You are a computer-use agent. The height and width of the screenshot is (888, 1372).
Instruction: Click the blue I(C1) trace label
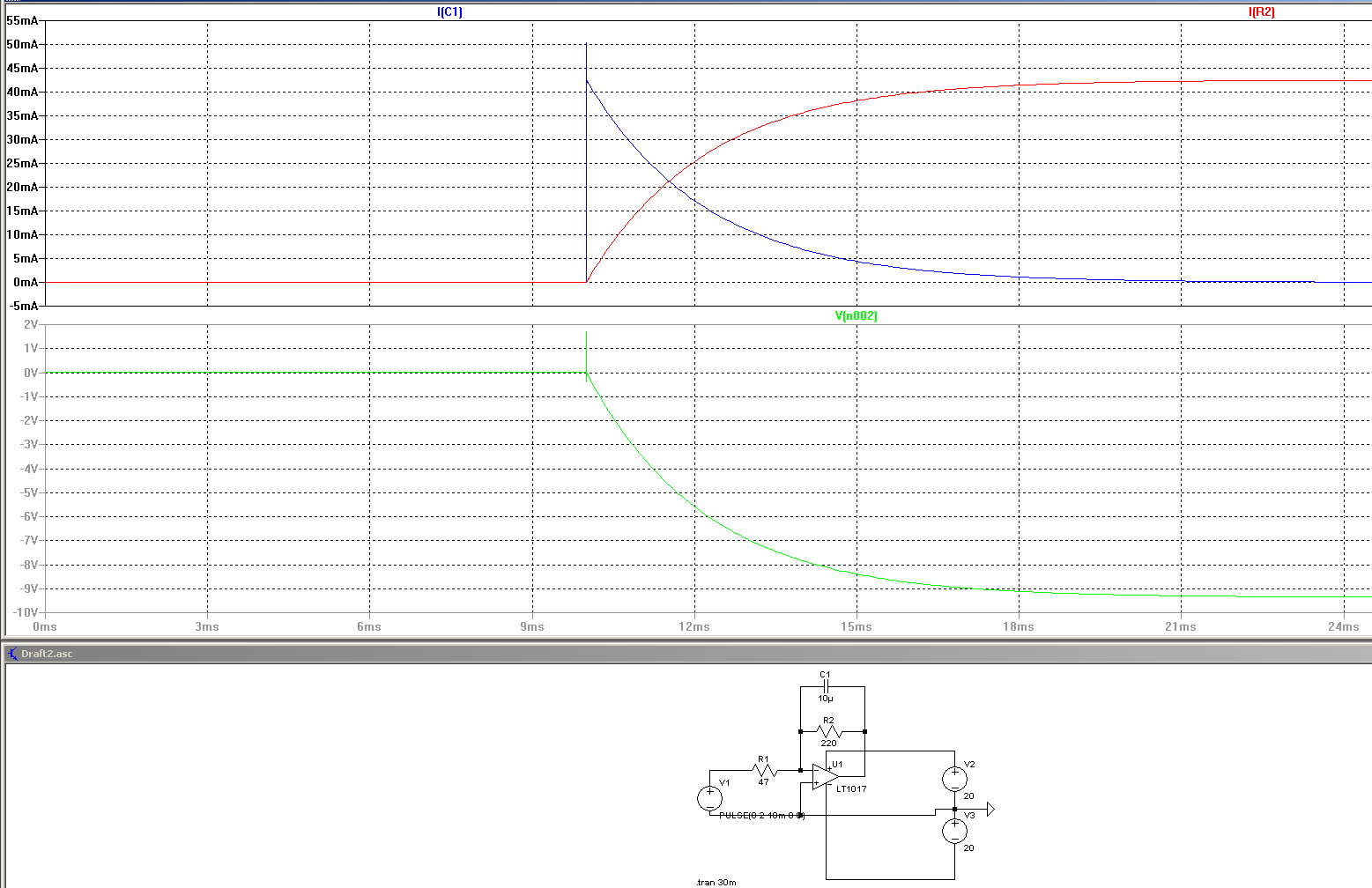pyautogui.click(x=449, y=12)
